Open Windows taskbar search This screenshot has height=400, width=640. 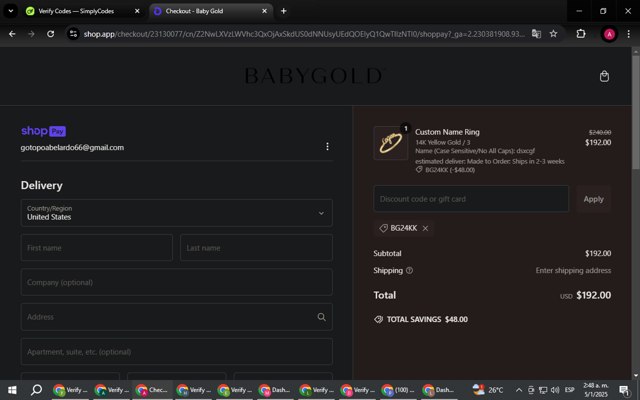tap(36, 390)
